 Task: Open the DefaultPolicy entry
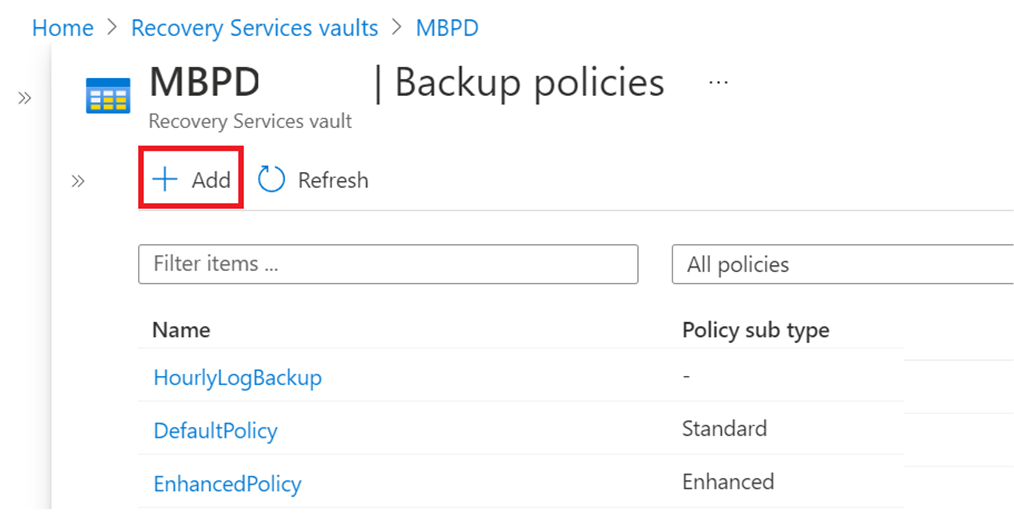(215, 431)
